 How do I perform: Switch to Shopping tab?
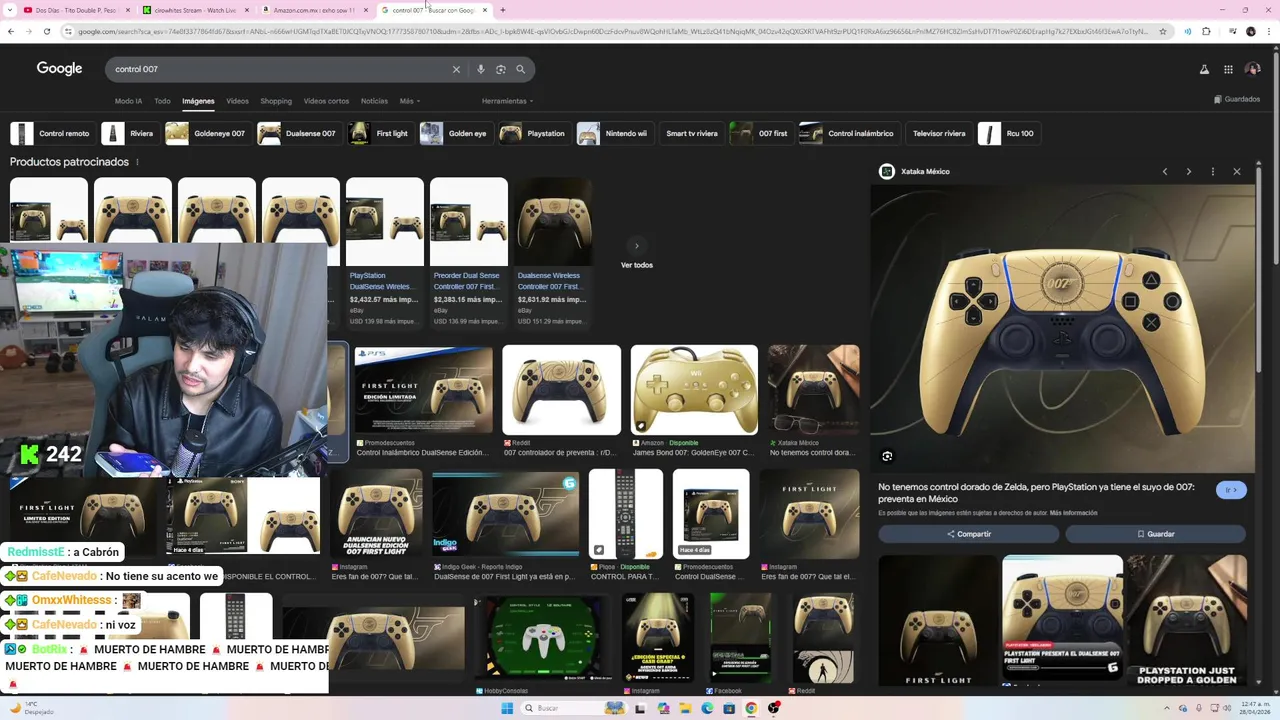276,101
